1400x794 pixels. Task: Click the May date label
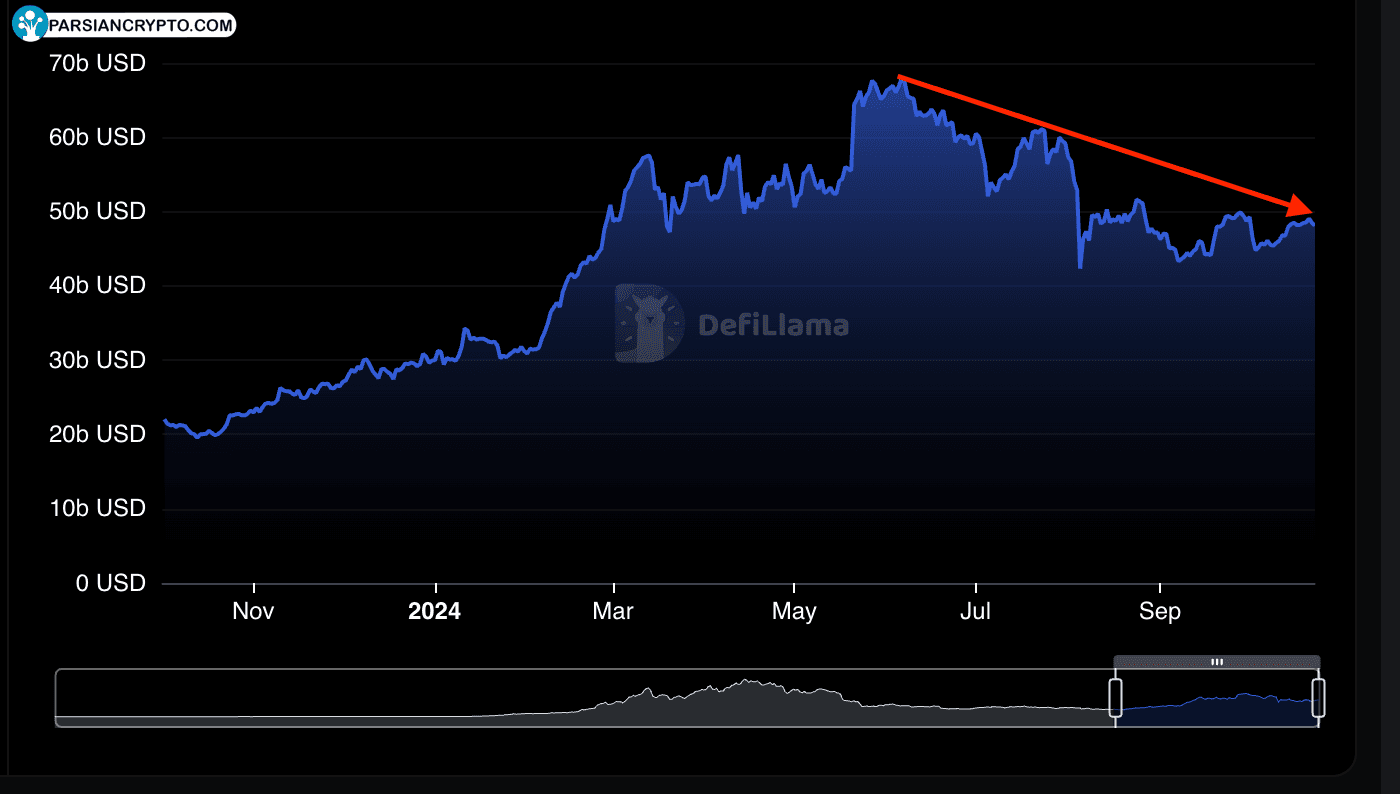794,611
